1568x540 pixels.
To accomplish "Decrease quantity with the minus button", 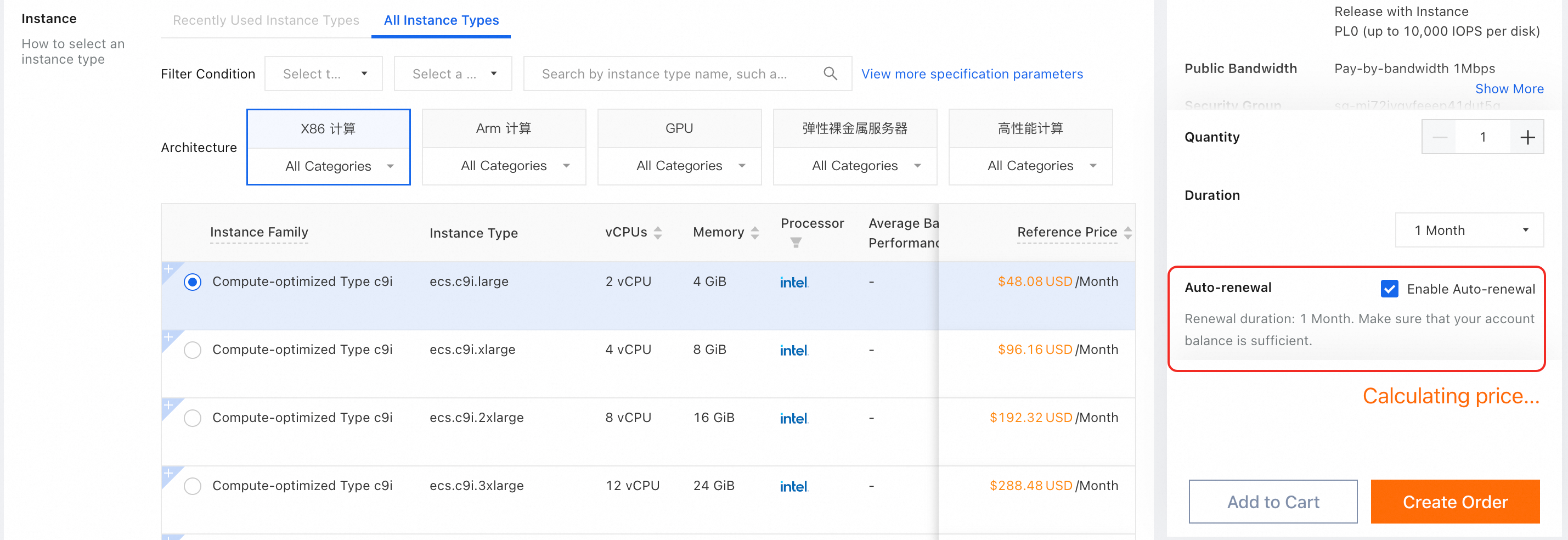I will click(x=1440, y=138).
